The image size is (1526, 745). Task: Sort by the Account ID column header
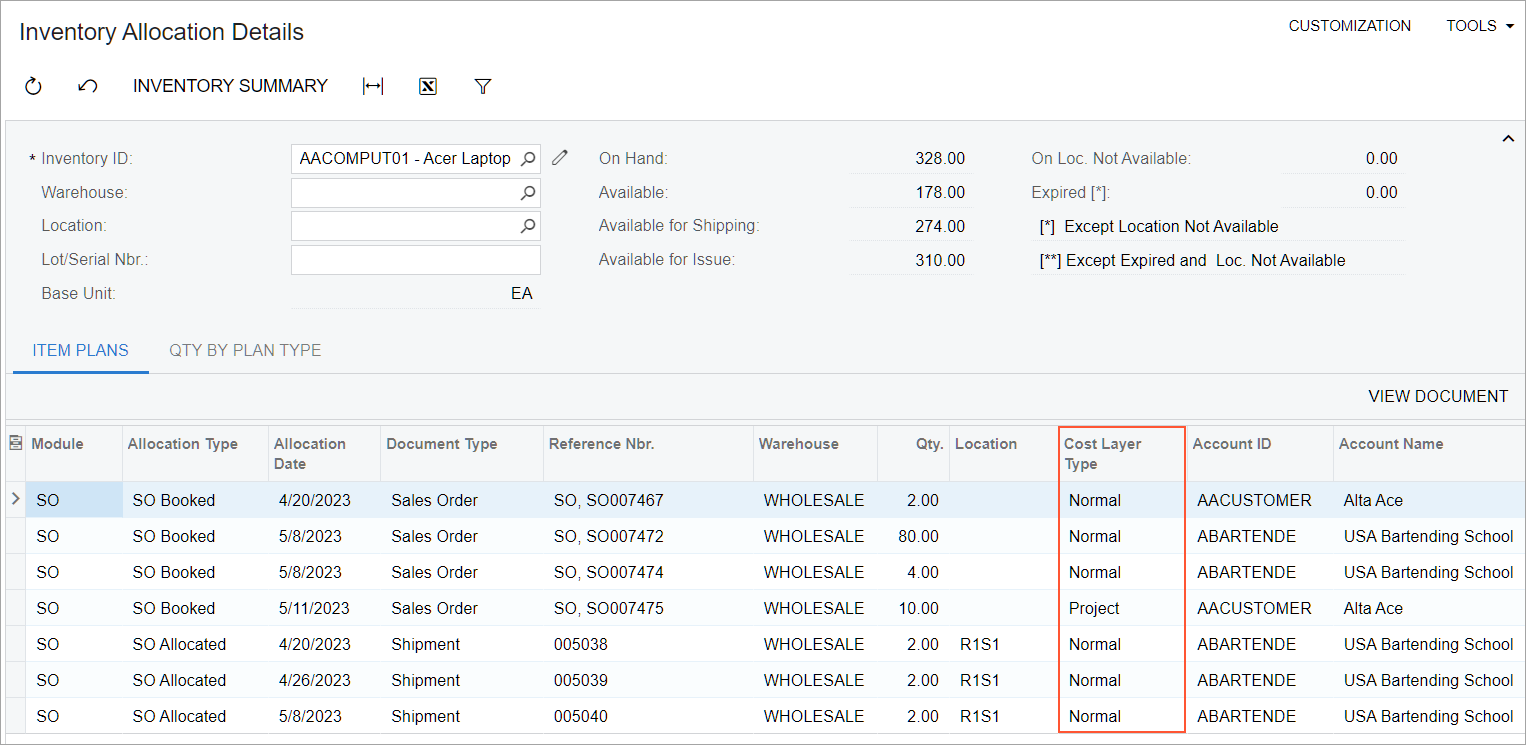tap(1260, 452)
